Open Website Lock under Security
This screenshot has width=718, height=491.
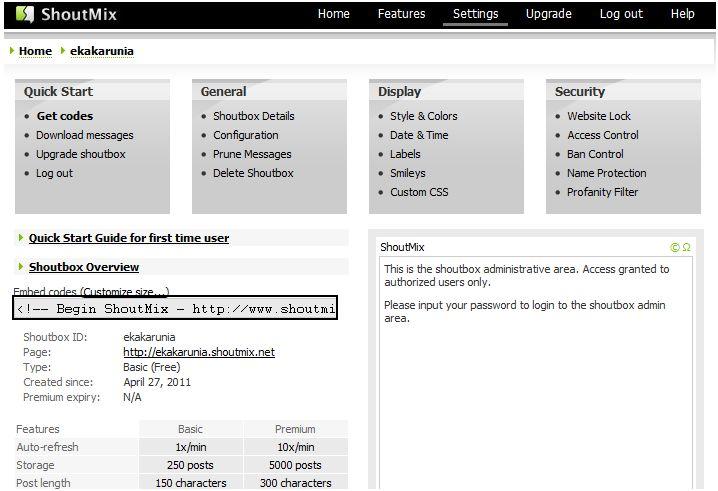tap(598, 116)
